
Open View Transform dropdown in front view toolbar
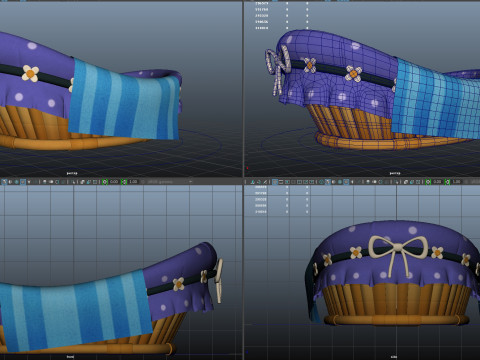[170, 182]
